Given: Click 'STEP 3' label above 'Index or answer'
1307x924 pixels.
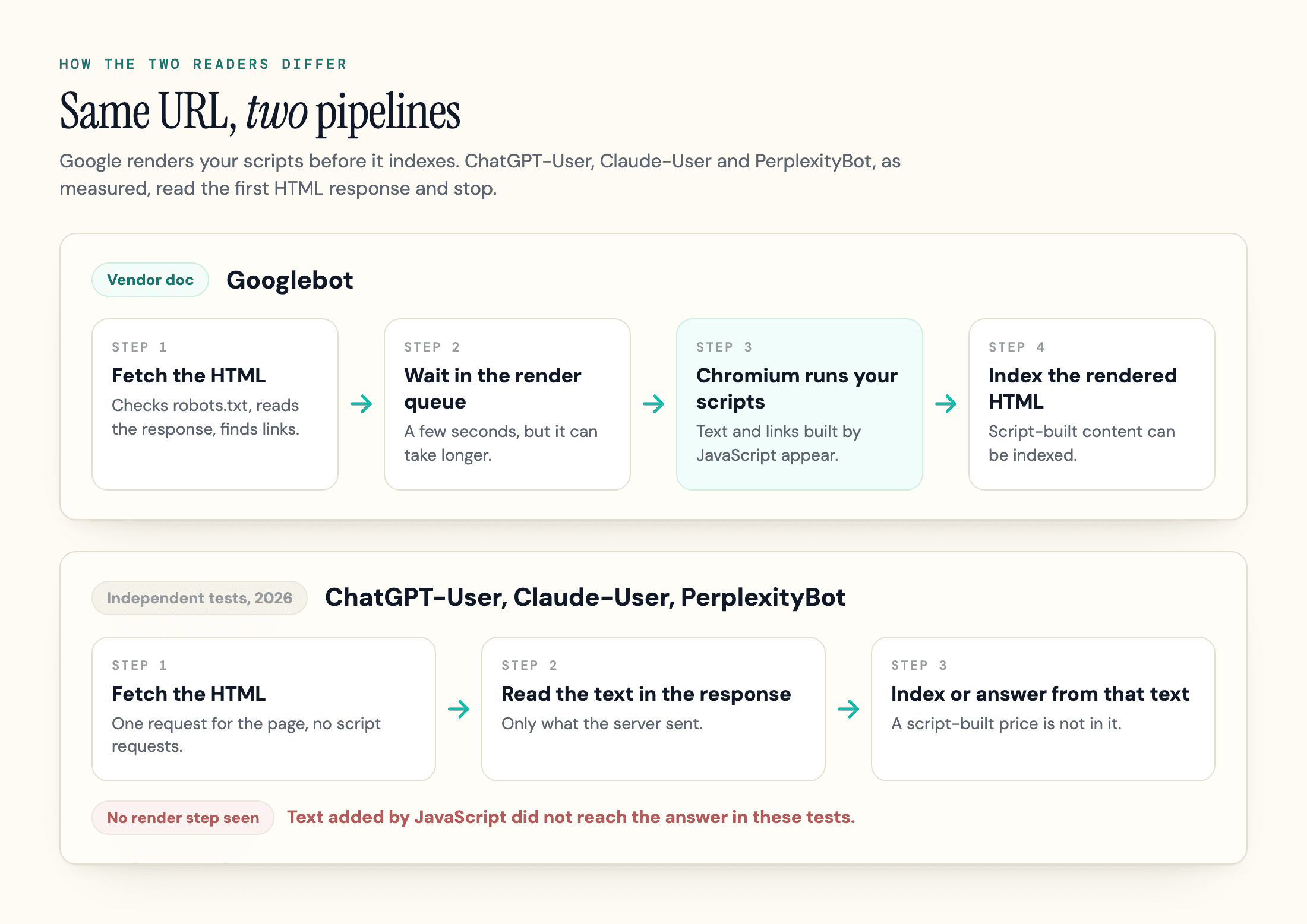Looking at the screenshot, I should [919, 666].
